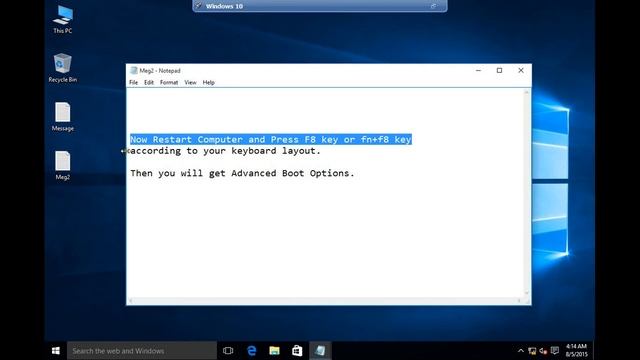The height and width of the screenshot is (360, 640).
Task: Click the line 'according to your keyboard layout.'
Action: pos(225,151)
